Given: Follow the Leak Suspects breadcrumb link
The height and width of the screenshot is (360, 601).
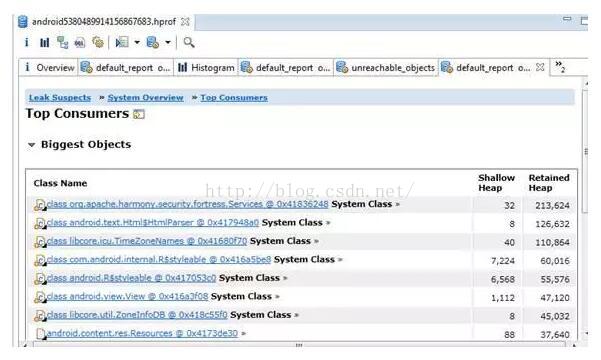Looking at the screenshot, I should [x=60, y=98].
